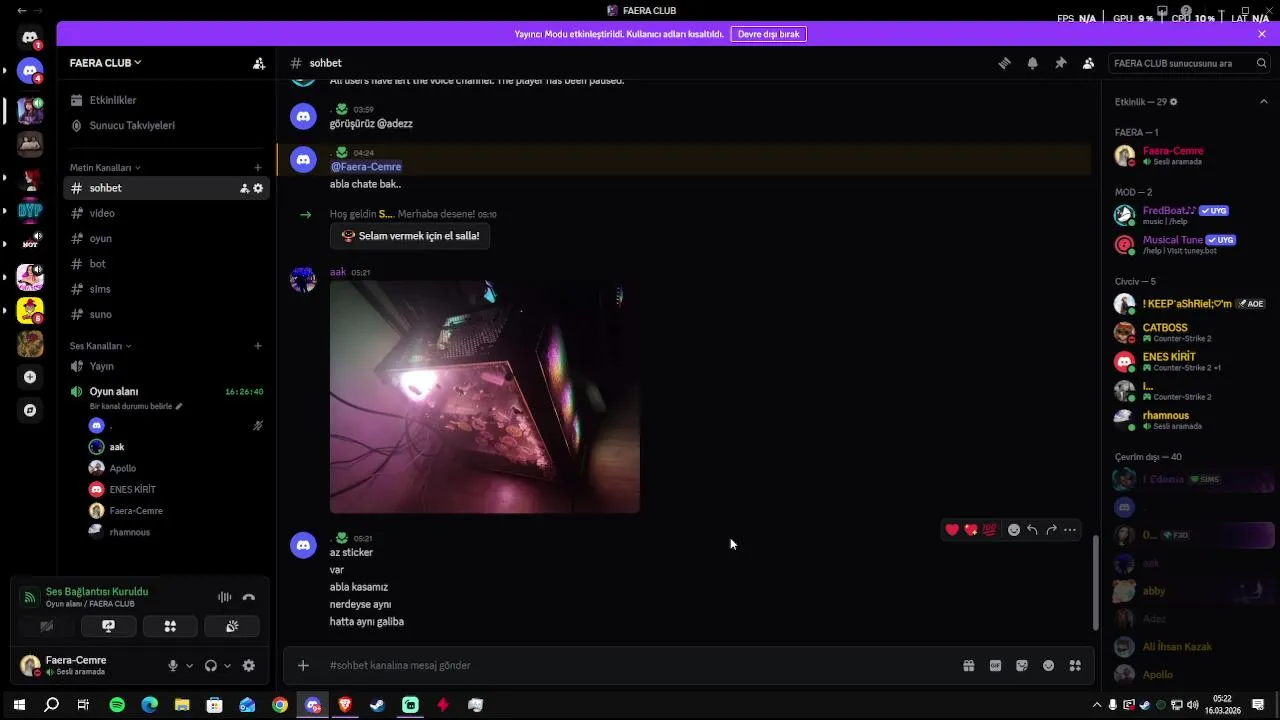Open more message options ellipsis
Screen dimensions: 1280x720
tap(1070, 530)
